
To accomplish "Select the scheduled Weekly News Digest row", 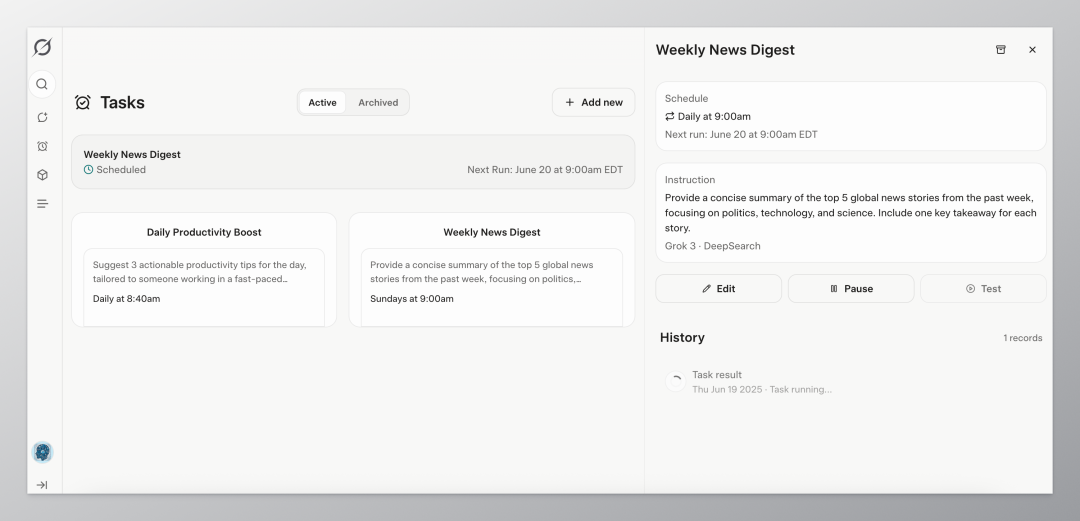I will point(353,162).
